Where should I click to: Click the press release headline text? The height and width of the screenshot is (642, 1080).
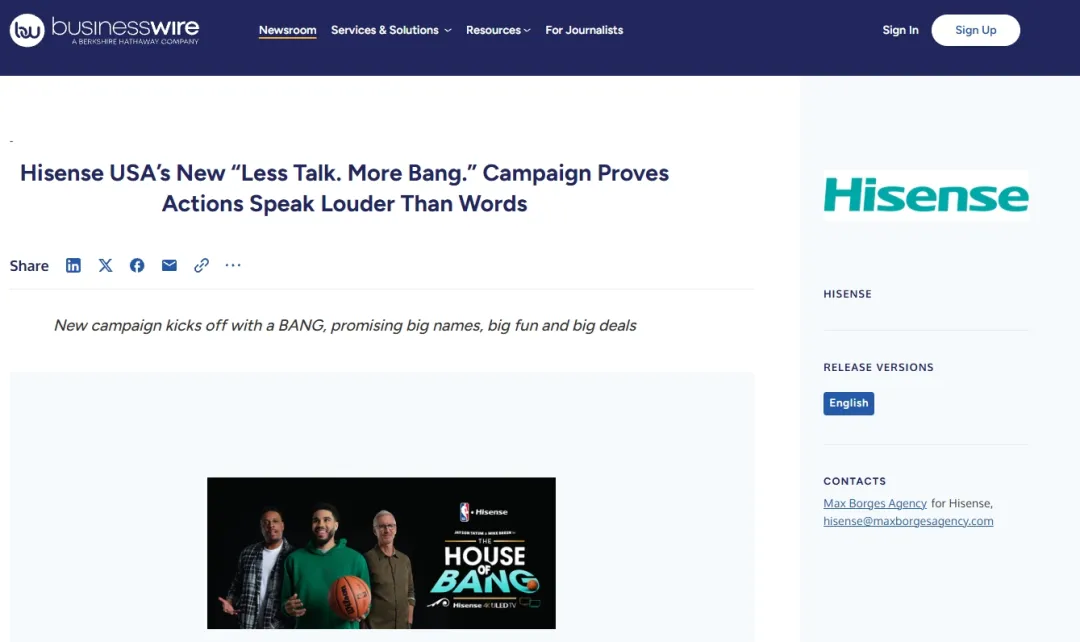coord(344,188)
